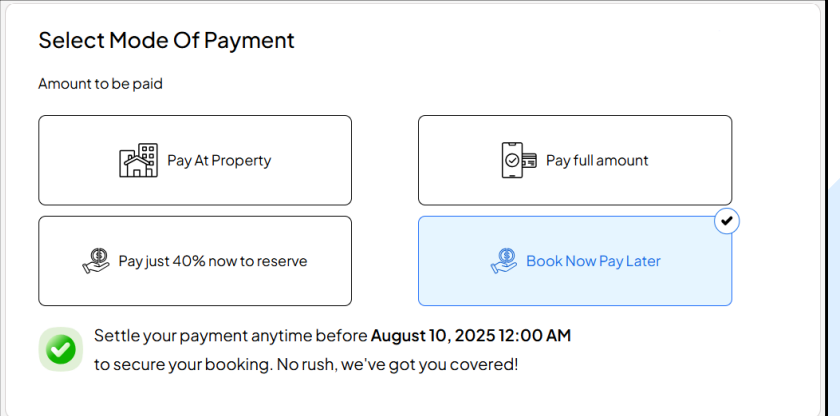
Task: Click the "Amount to be paid" text
Action: [x=100, y=84]
